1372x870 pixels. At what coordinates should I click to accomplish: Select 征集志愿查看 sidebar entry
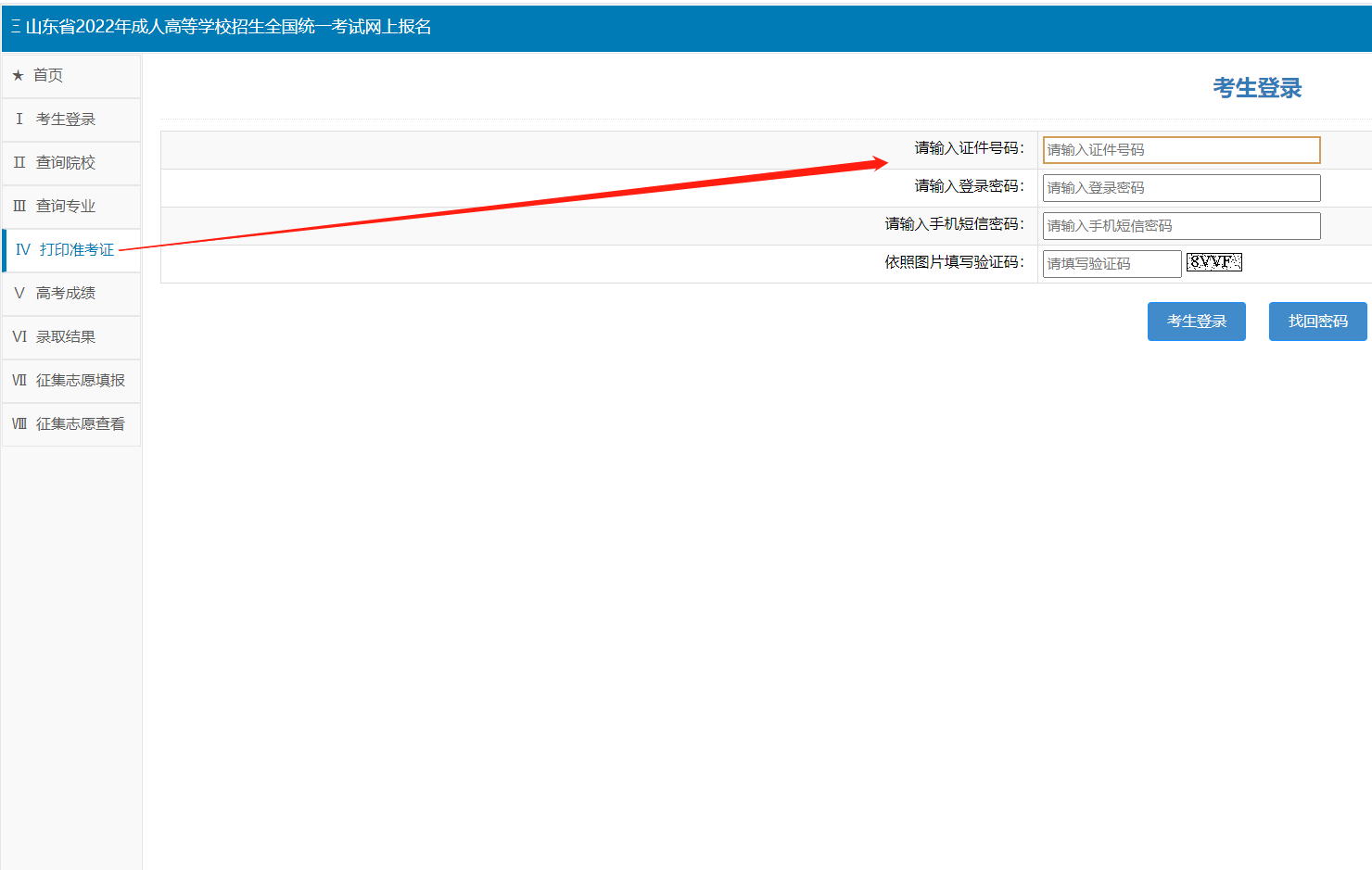pos(71,424)
